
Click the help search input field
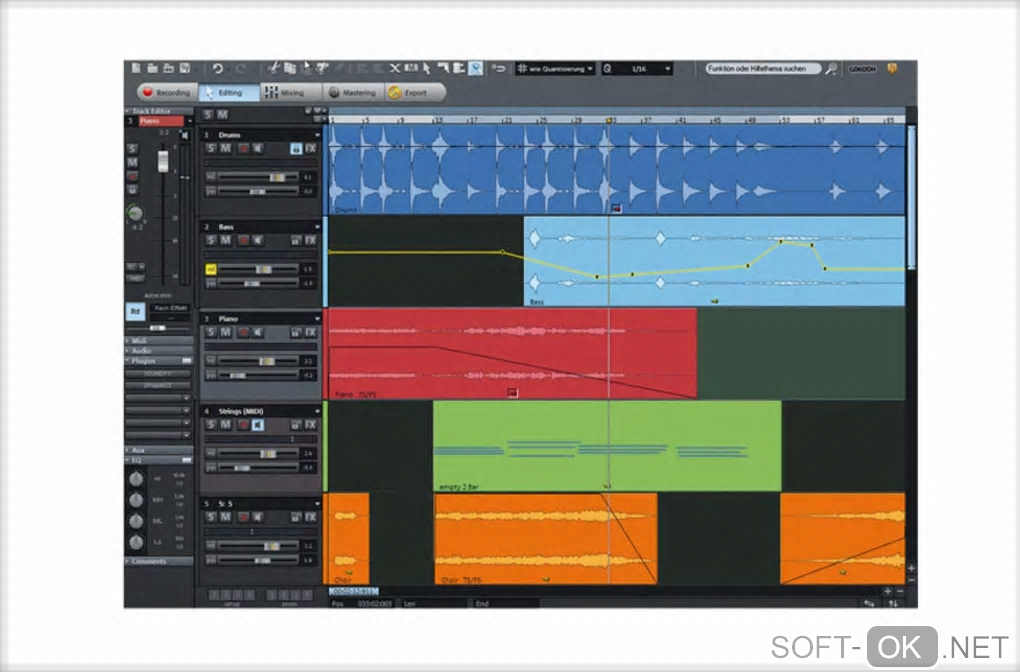763,68
